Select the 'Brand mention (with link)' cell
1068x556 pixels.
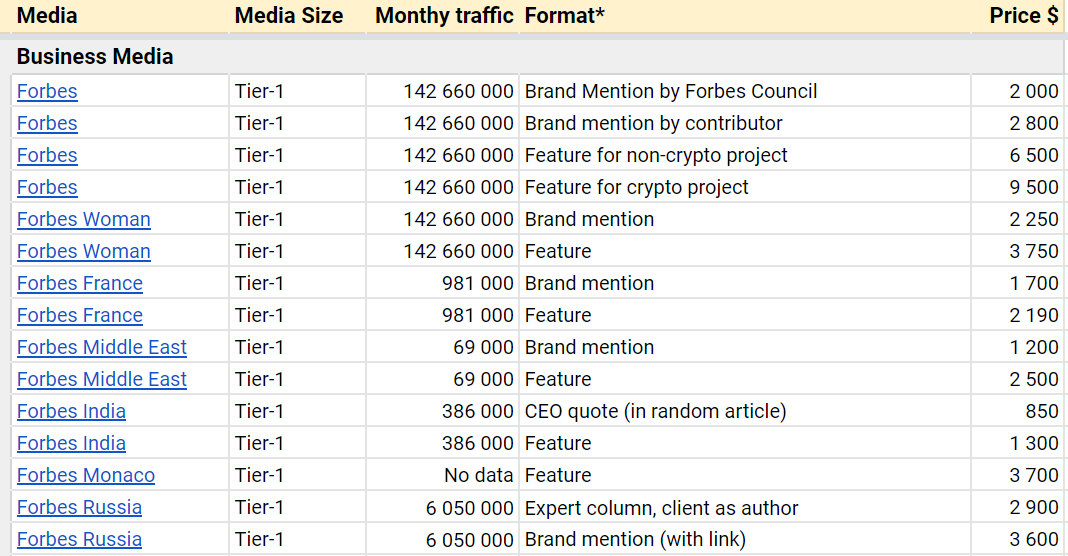pos(744,540)
